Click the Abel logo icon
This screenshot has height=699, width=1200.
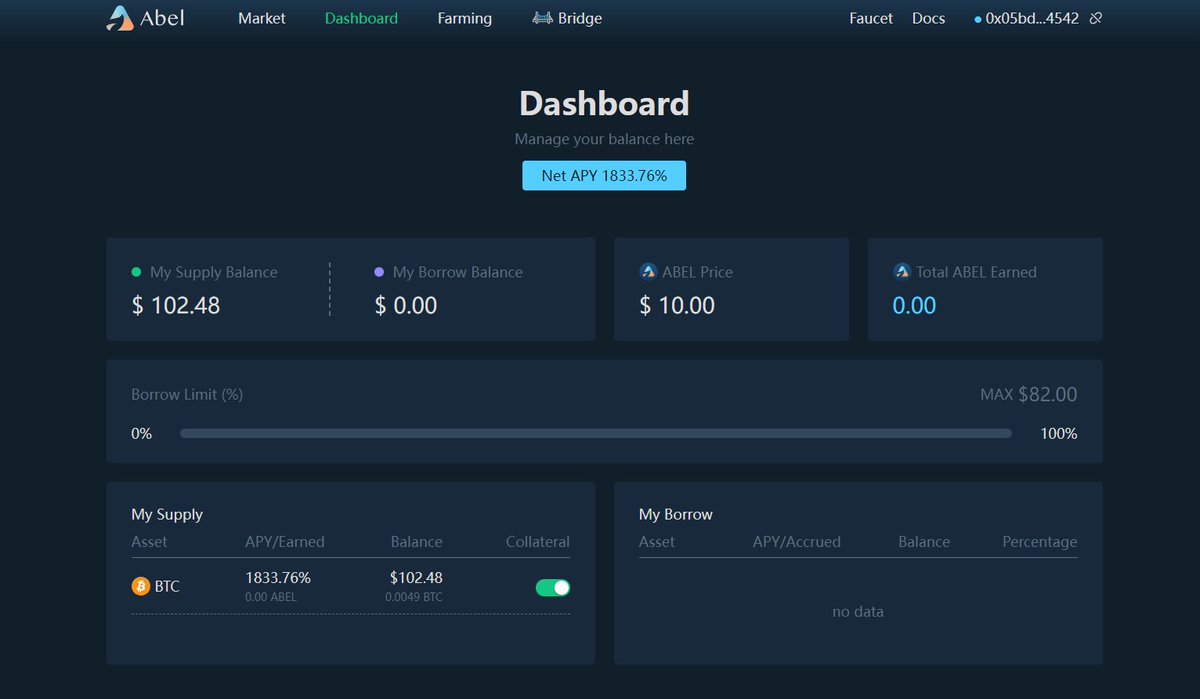120,18
